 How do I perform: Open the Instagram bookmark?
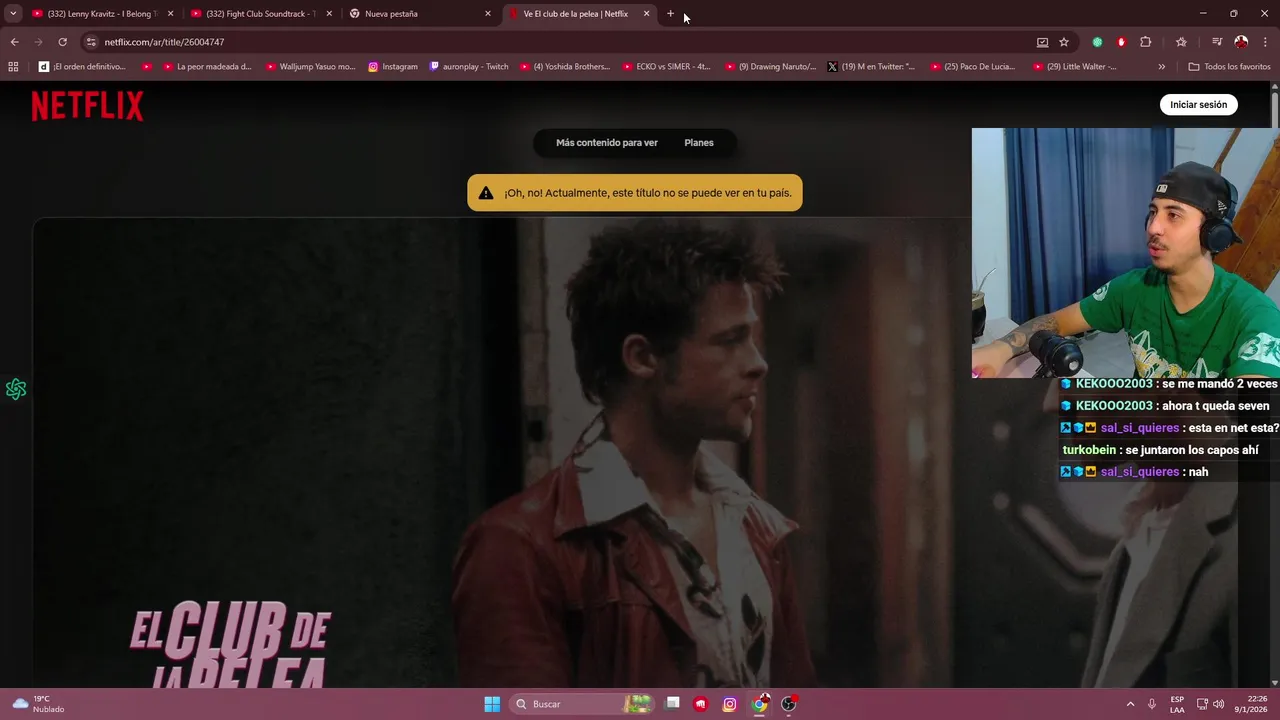pos(393,67)
